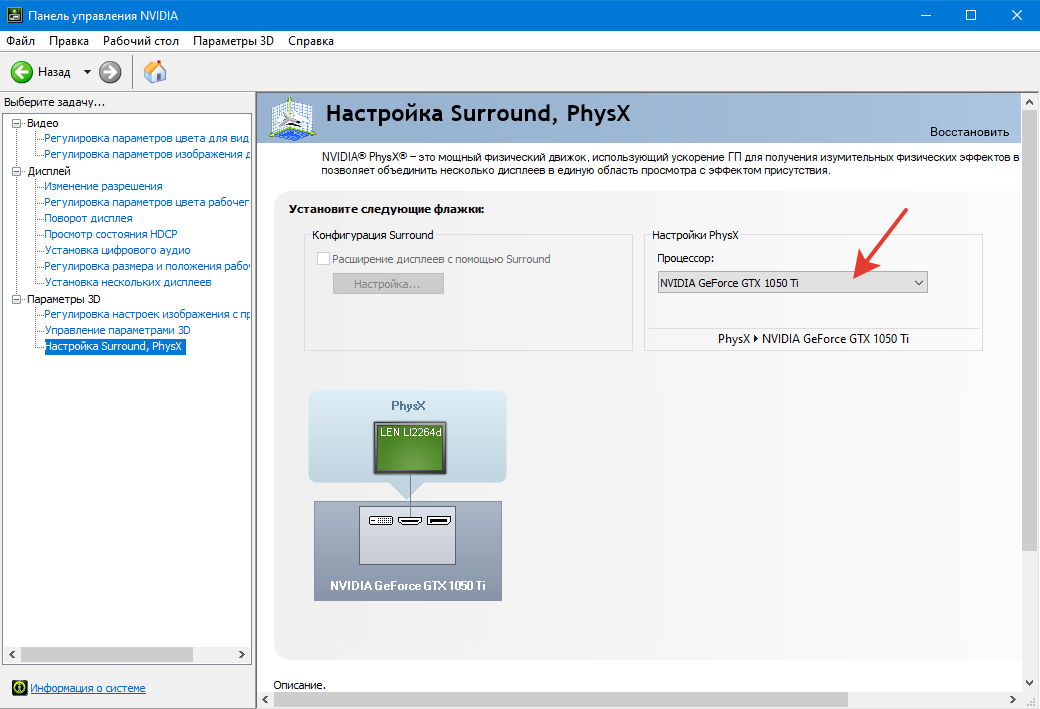
Task: Click the Настройка... button
Action: pos(388,284)
